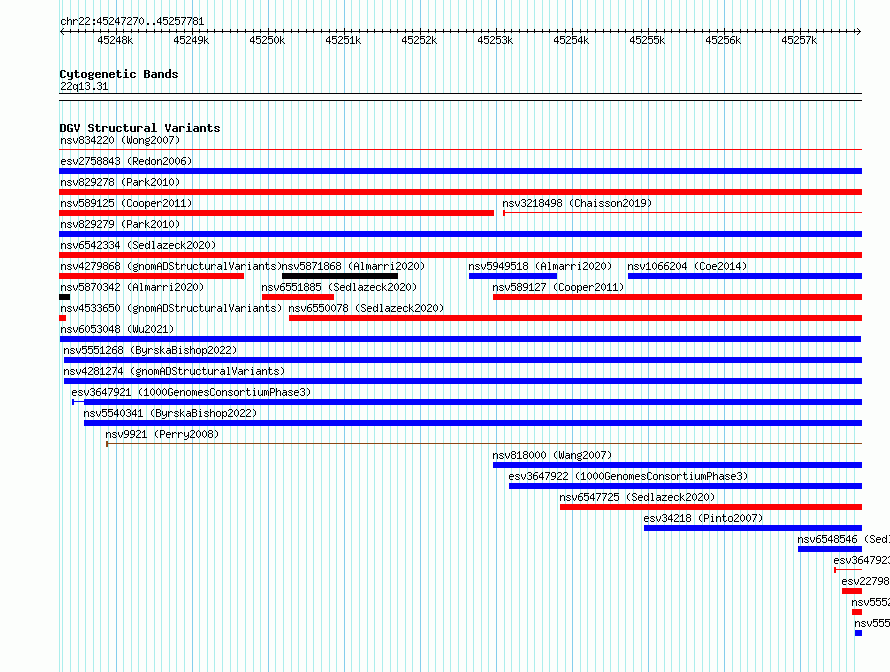Image resolution: width=890 pixels, height=672 pixels.
Task: Click the 45248k ruler tick label
Action: click(x=115, y=40)
